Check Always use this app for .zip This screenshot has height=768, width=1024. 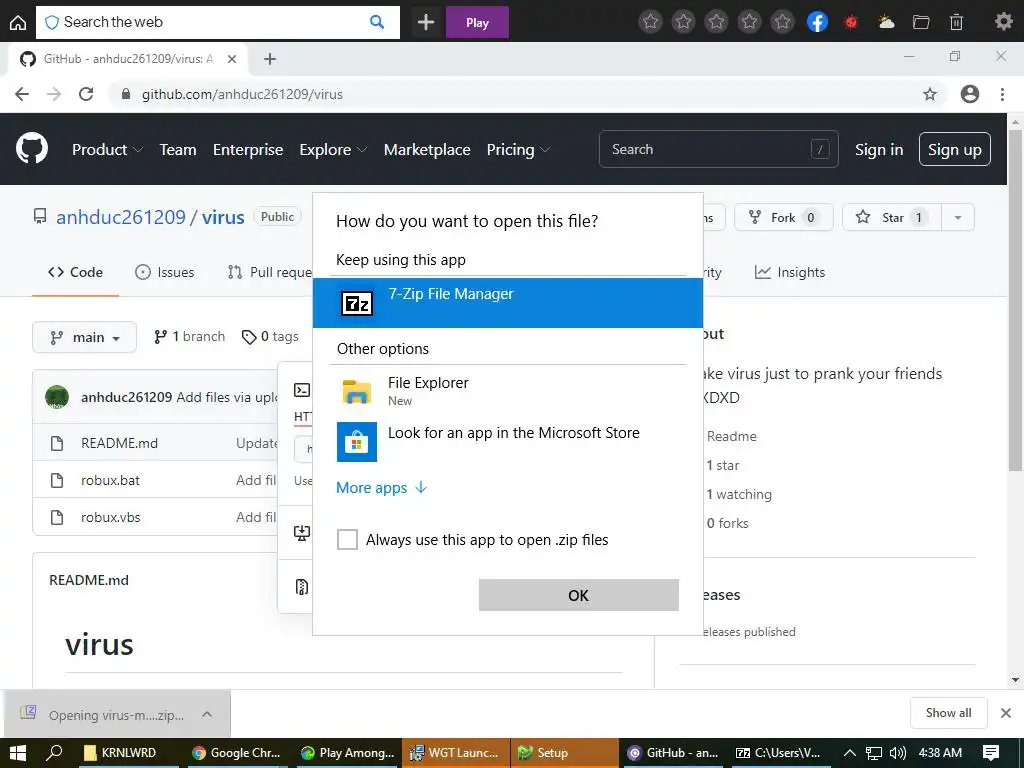(347, 539)
